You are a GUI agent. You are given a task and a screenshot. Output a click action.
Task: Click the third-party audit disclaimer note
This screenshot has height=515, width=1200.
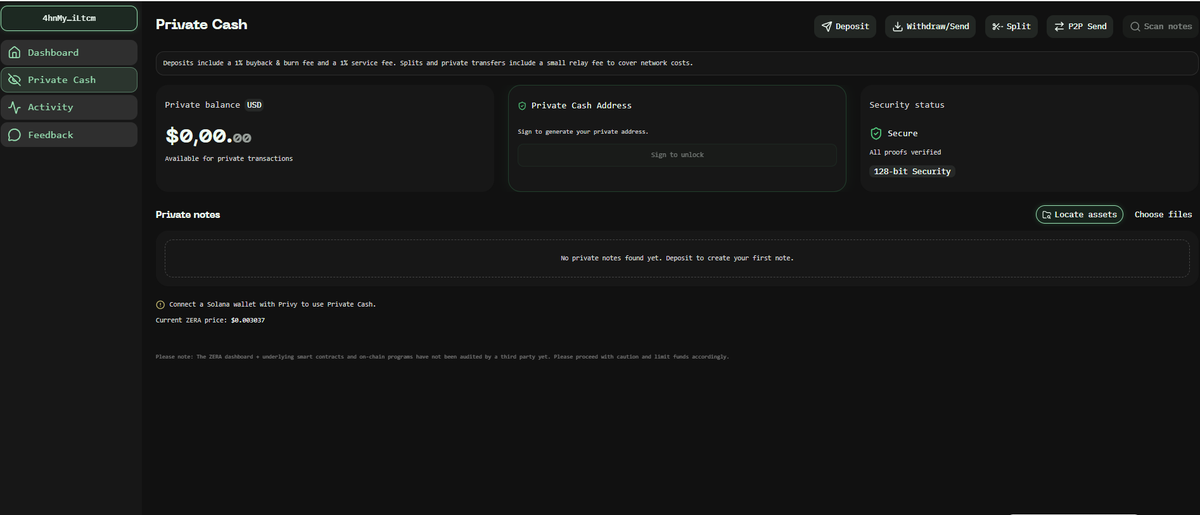[442, 357]
